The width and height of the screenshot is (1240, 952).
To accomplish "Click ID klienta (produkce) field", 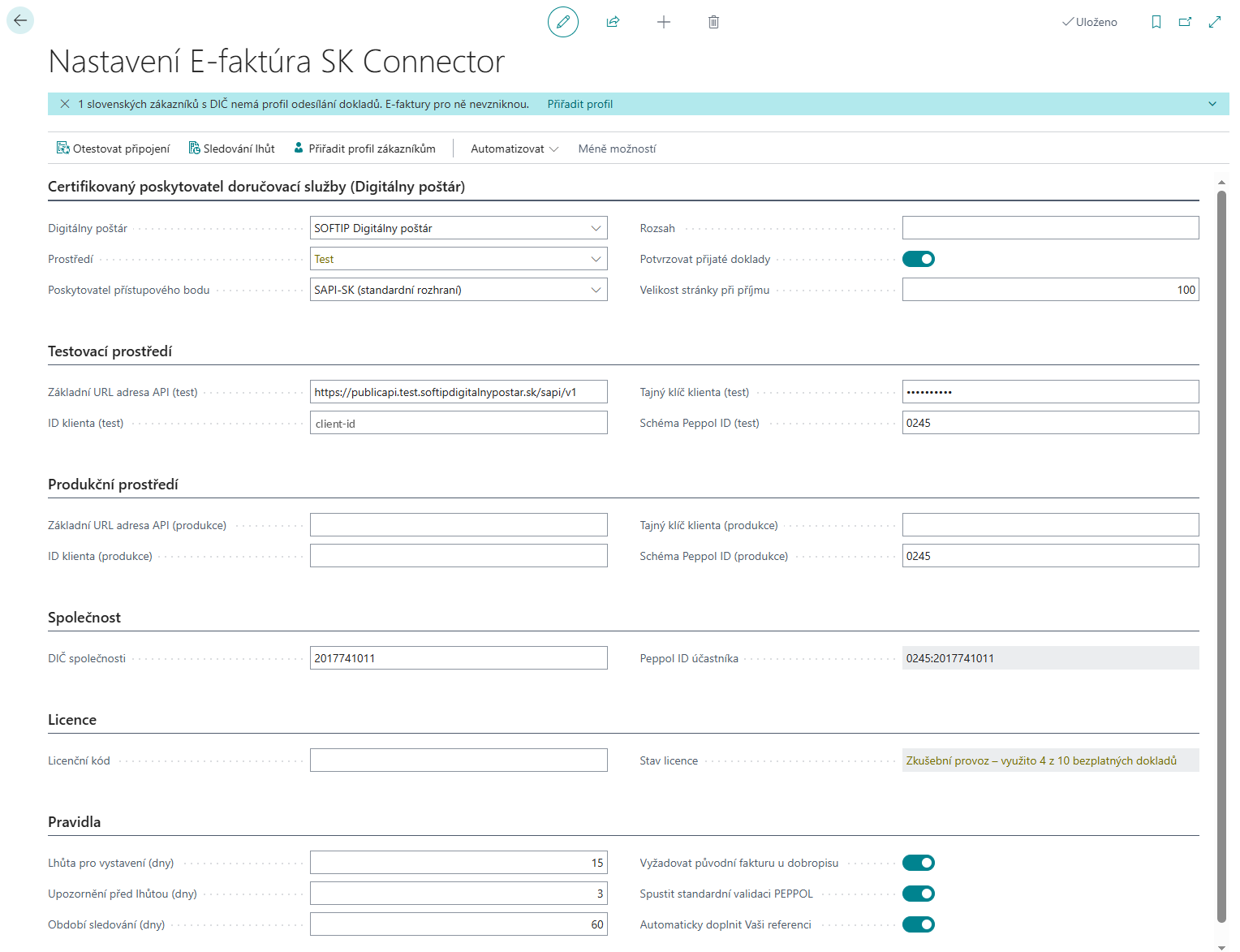I will pyautogui.click(x=459, y=556).
